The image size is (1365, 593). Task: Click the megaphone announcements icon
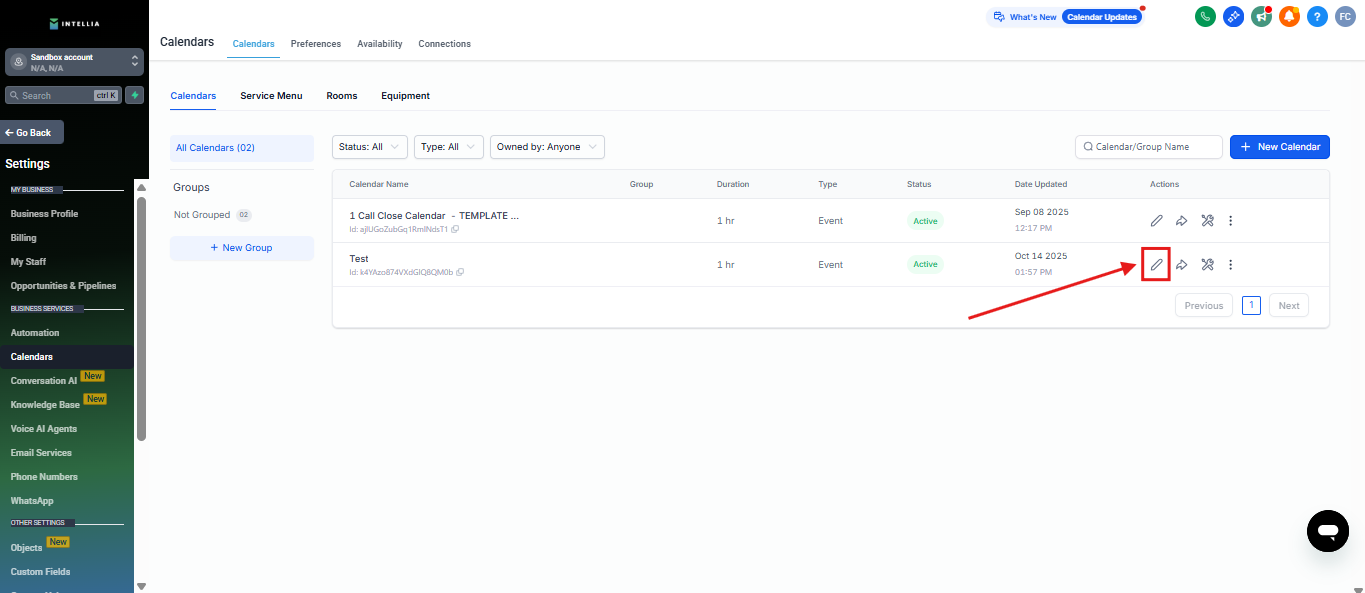pyautogui.click(x=1261, y=17)
